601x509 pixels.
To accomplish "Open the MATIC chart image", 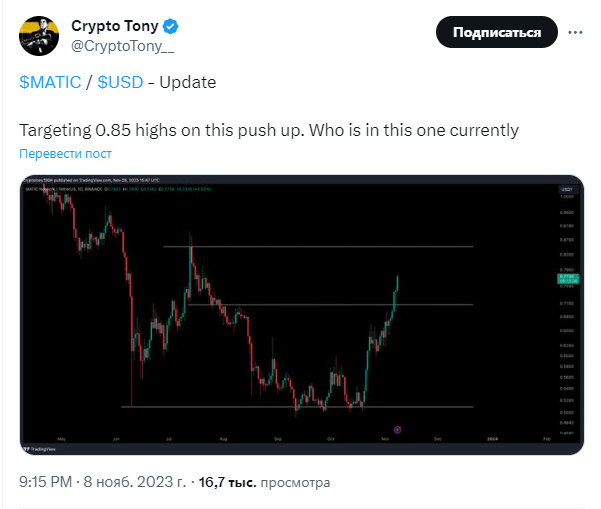I will [302, 315].
